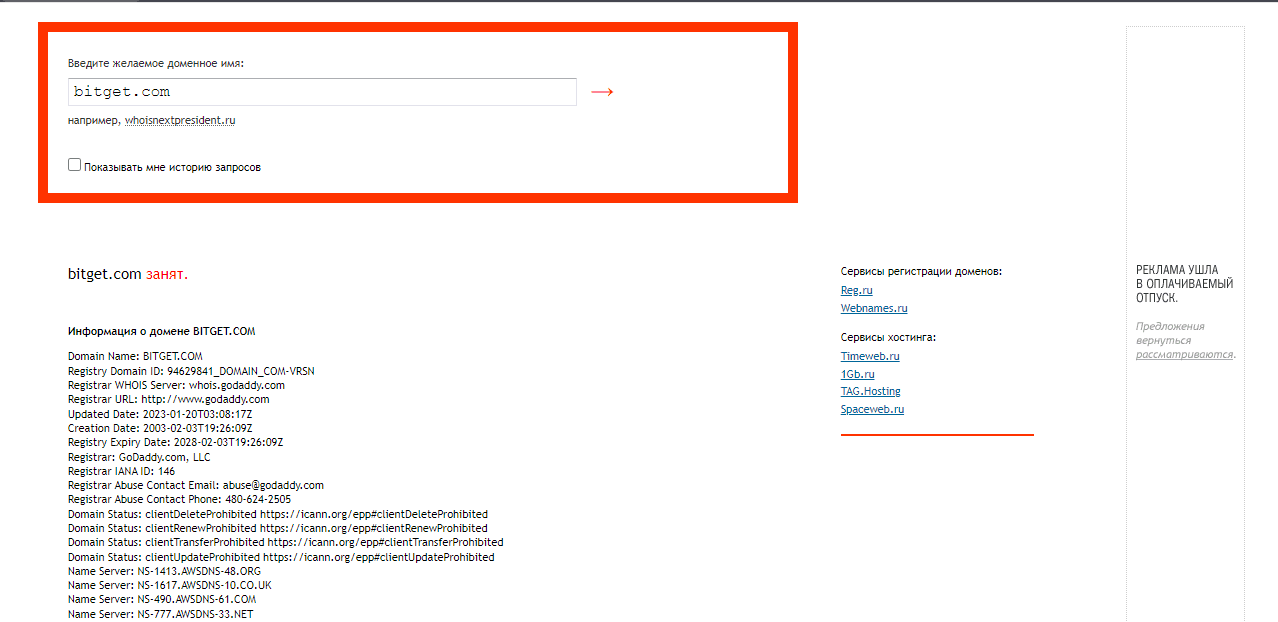Click the clientTransferProhibited icann.org URL
Viewport: 1278px width, 622px height.
click(x=385, y=542)
